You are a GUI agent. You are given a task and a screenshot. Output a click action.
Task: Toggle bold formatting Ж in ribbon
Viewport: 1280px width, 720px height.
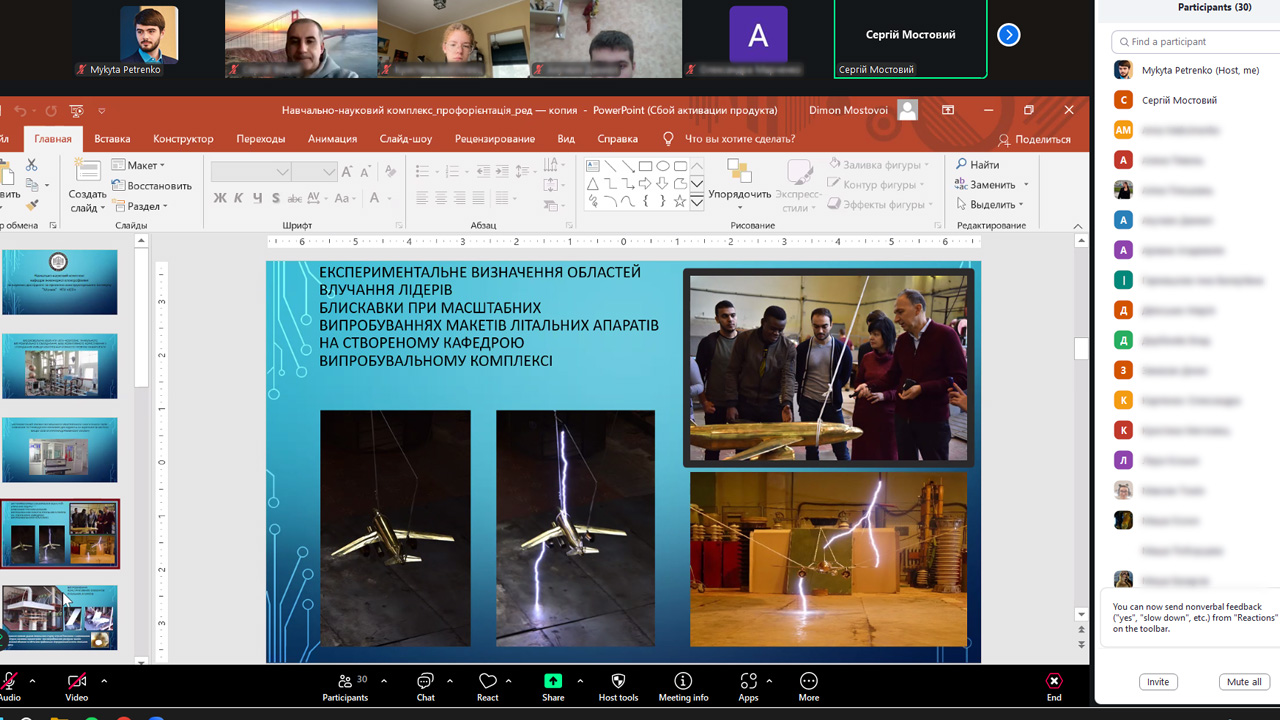(x=220, y=198)
